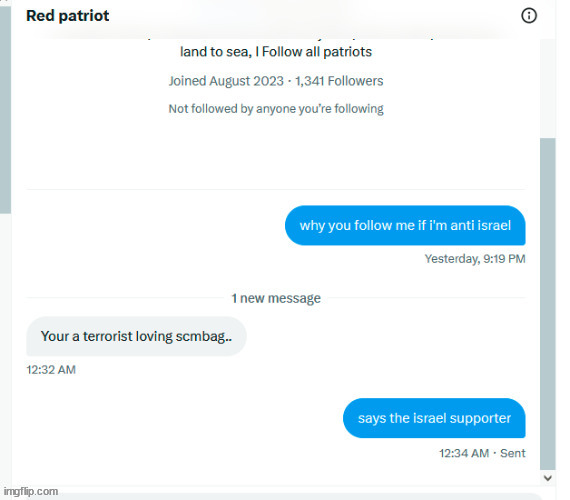The width and height of the screenshot is (570, 500).
Task: Click "Not followed by anyone you're following"
Action: (276, 109)
